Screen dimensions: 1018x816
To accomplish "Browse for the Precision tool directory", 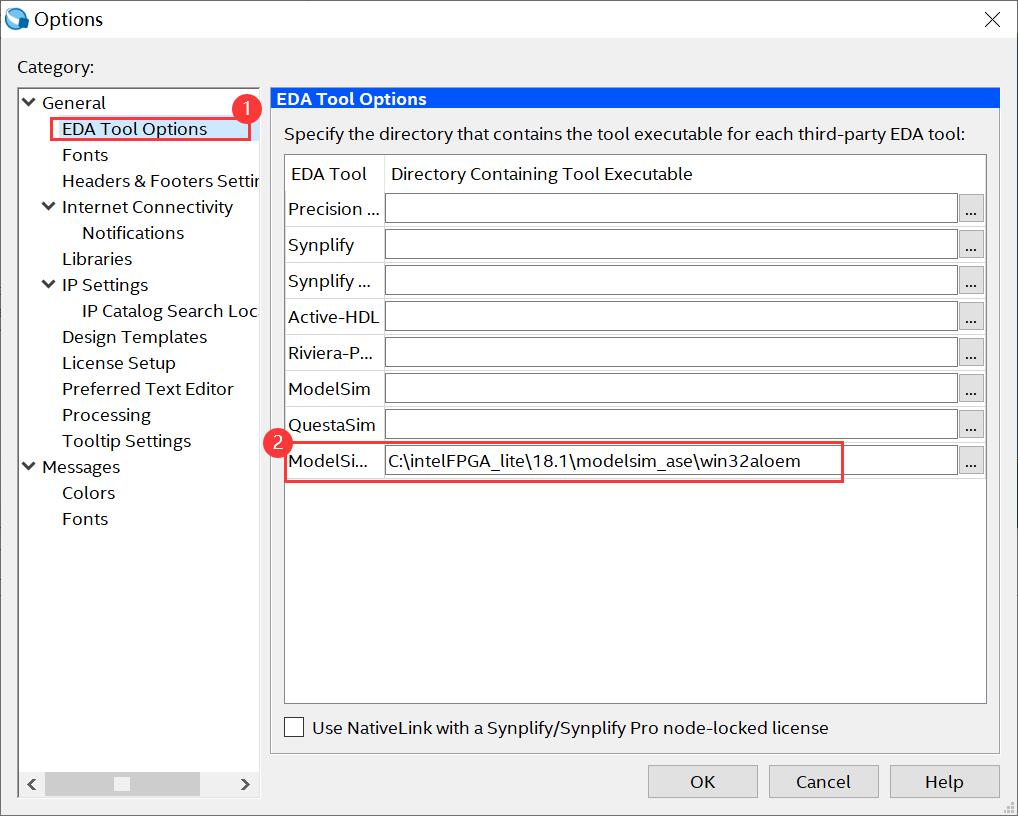I will (971, 208).
